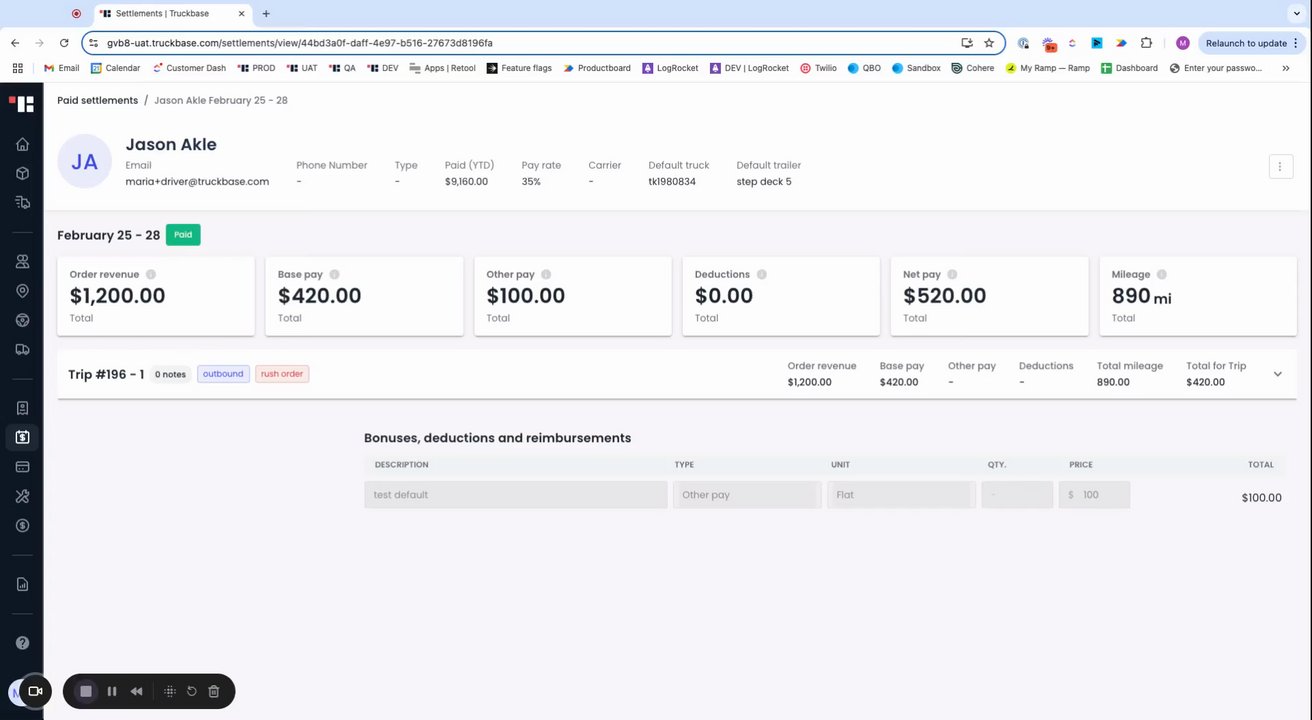Click email maria+driver@truckbase.com
This screenshot has height=720, width=1312.
point(197,182)
